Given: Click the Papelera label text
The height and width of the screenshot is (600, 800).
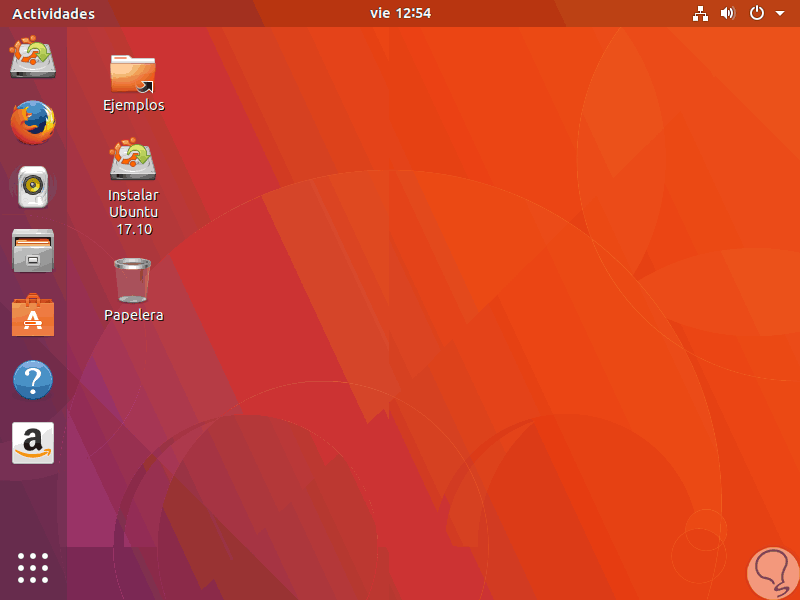Looking at the screenshot, I should [134, 315].
